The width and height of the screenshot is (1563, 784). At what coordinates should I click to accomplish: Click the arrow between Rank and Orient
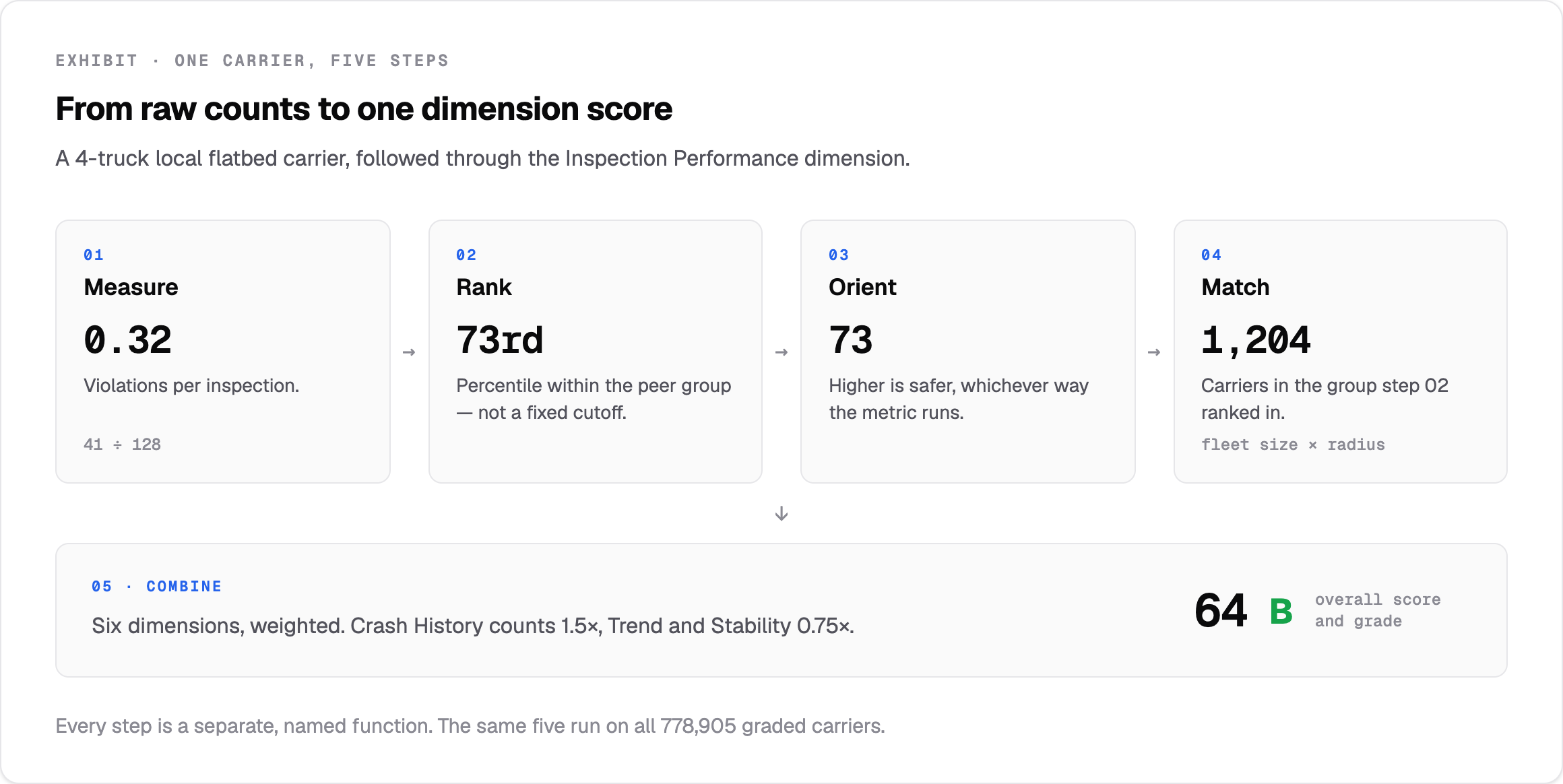pyautogui.click(x=781, y=352)
